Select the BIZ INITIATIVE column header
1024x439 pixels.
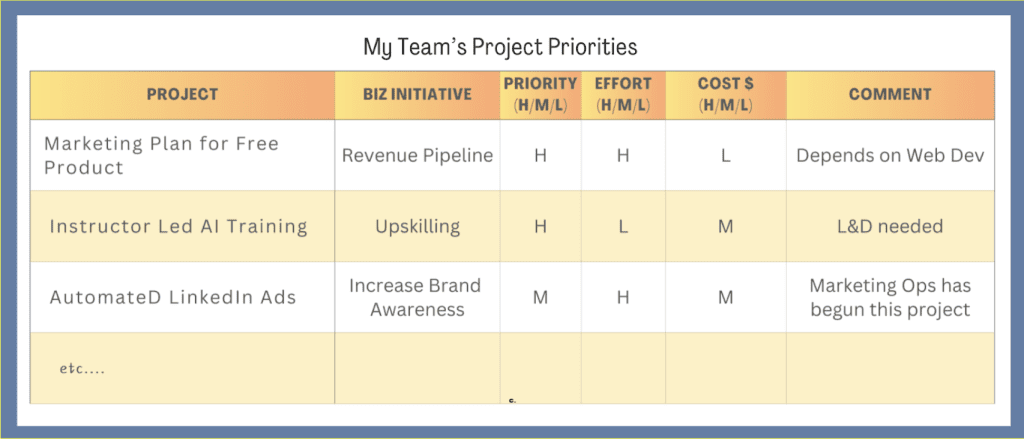pyautogui.click(x=417, y=95)
